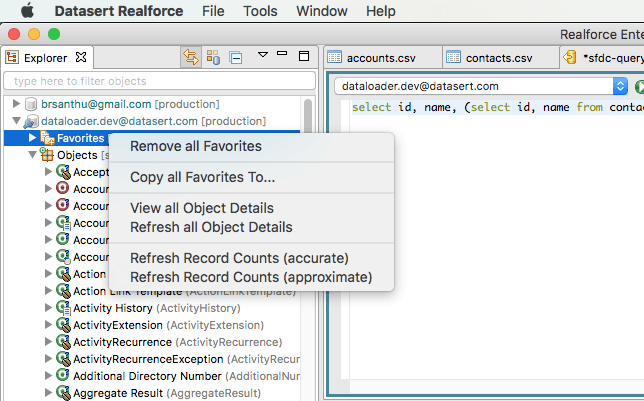Click the Aggregate Result object icon
The image size is (644, 401).
pyautogui.click(x=63, y=393)
